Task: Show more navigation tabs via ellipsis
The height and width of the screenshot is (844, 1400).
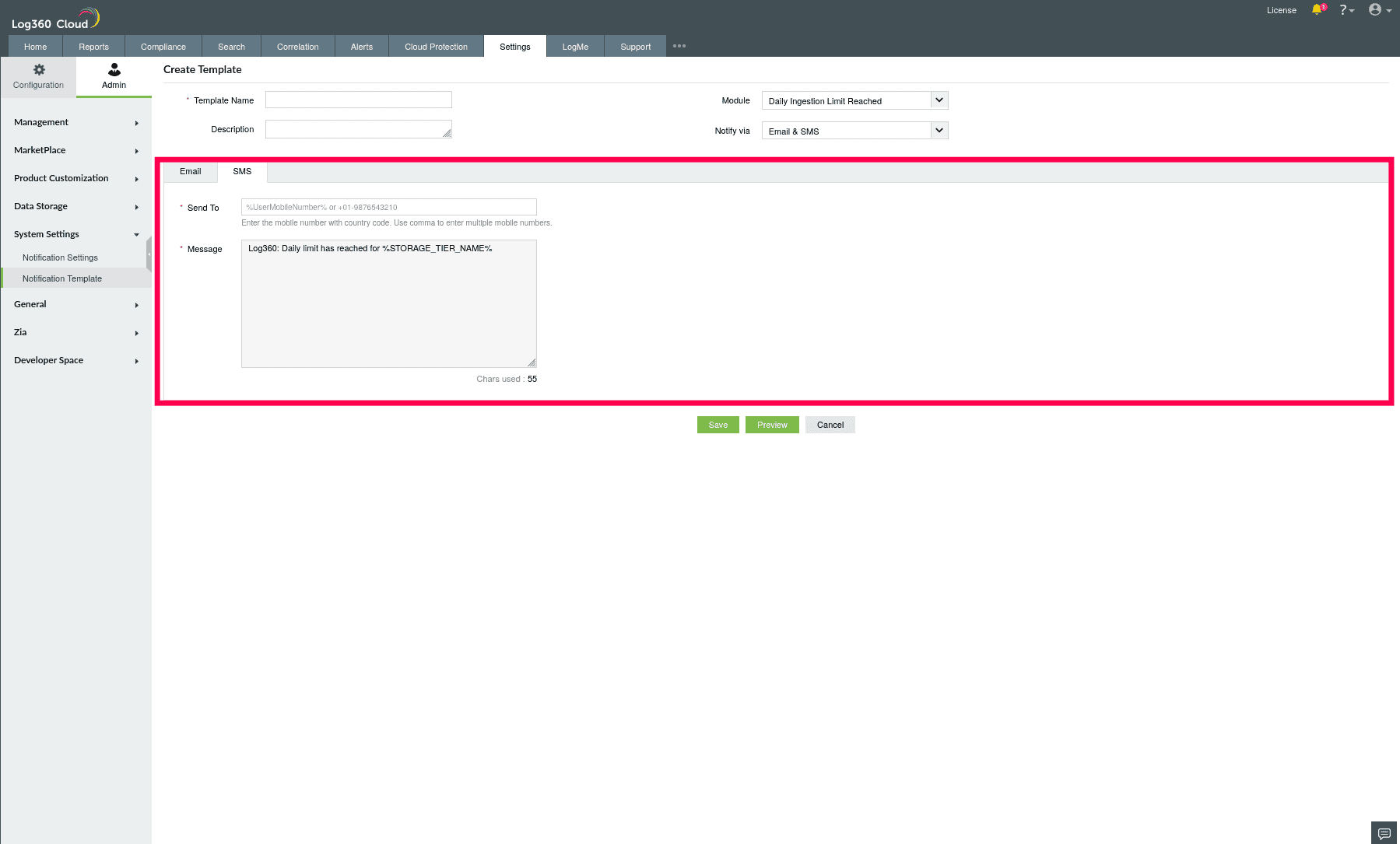Action: [678, 45]
